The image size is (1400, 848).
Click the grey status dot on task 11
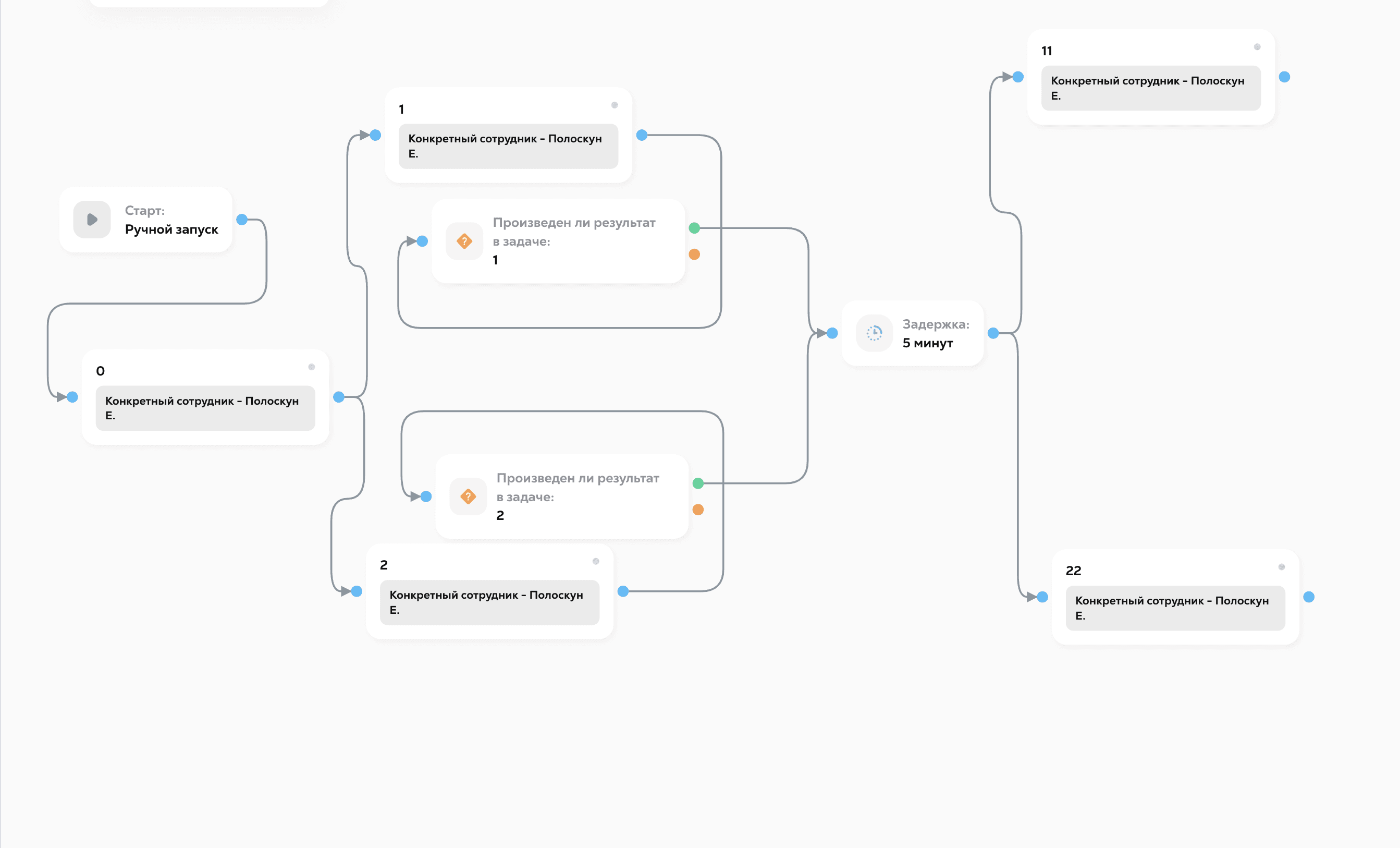(x=1257, y=47)
